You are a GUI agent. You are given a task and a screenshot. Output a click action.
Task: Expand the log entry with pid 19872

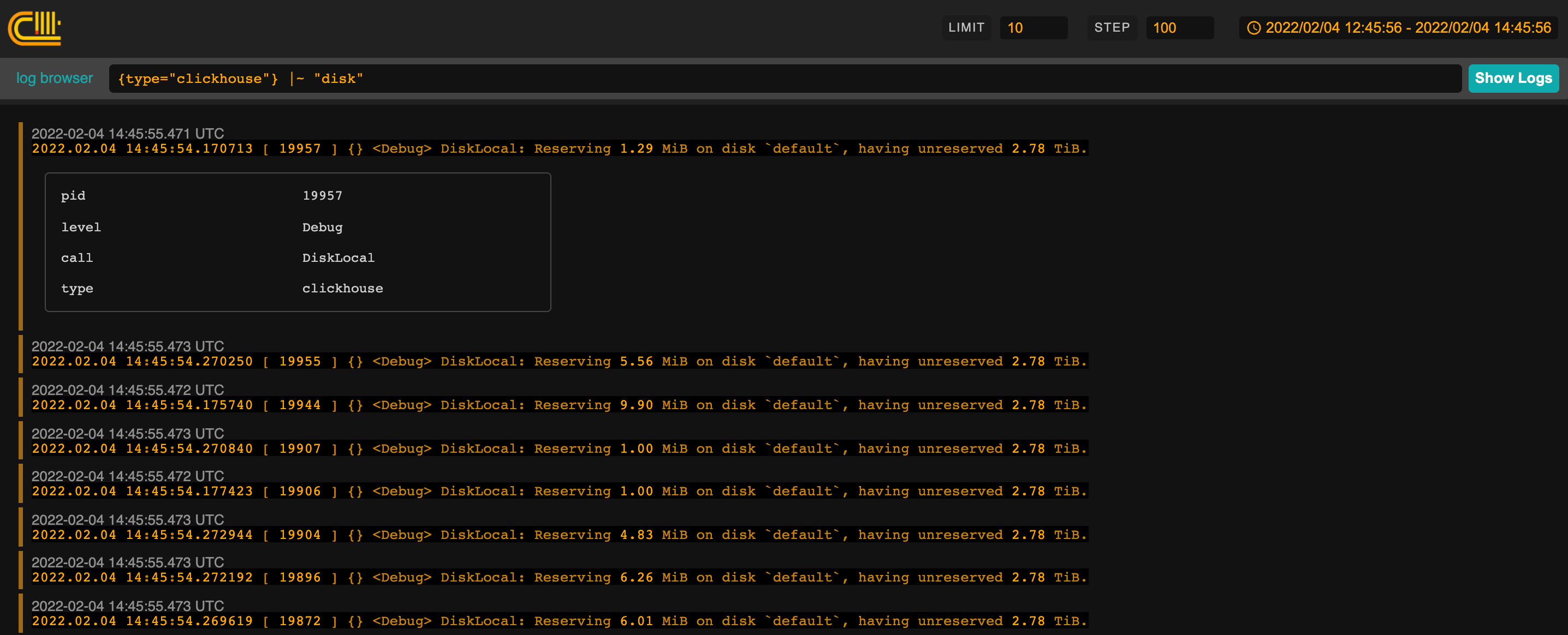click(x=548, y=620)
